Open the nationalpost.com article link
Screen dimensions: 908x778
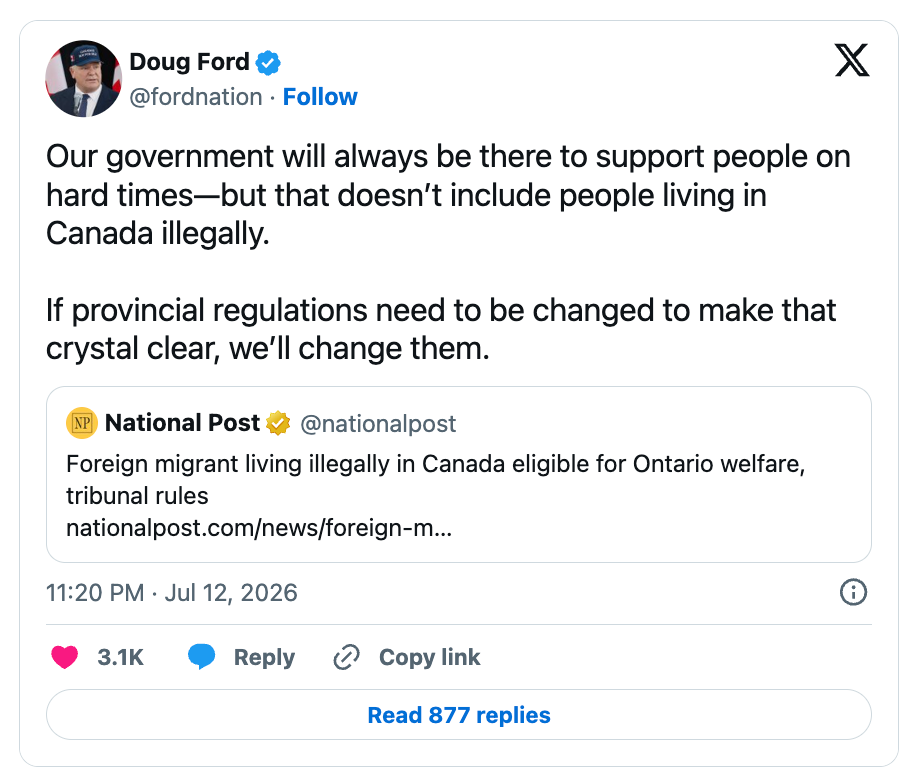(259, 528)
